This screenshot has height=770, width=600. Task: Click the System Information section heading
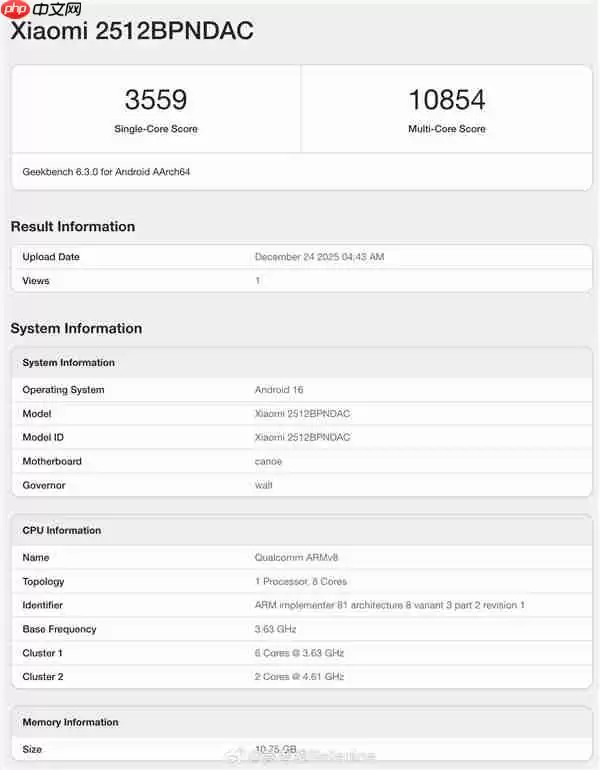pyautogui.click(x=76, y=329)
